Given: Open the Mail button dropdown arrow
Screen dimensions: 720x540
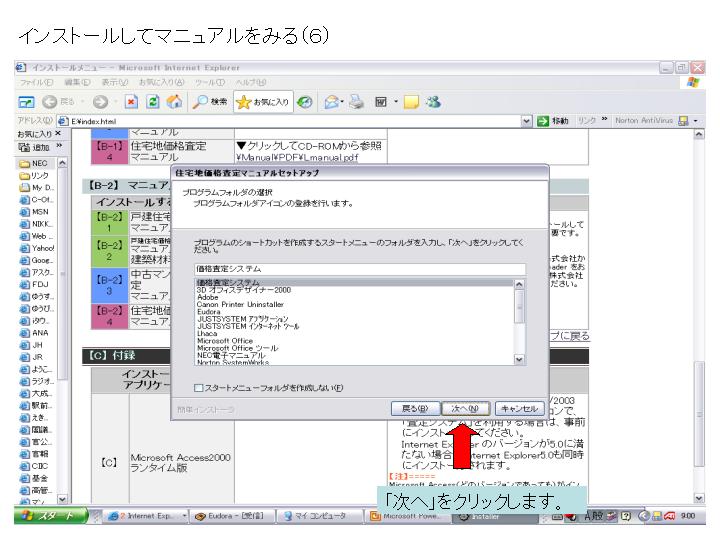Looking at the screenshot, I should 343,102.
